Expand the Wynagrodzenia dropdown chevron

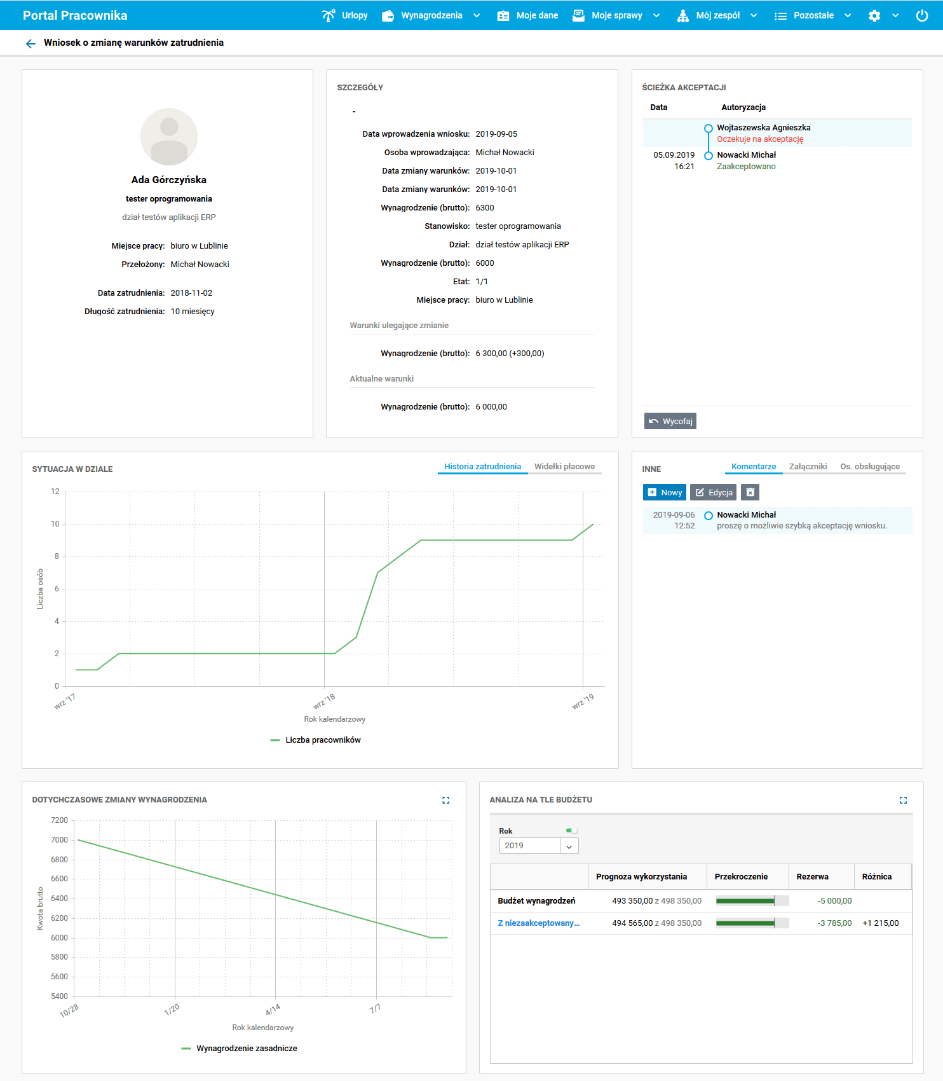476,16
